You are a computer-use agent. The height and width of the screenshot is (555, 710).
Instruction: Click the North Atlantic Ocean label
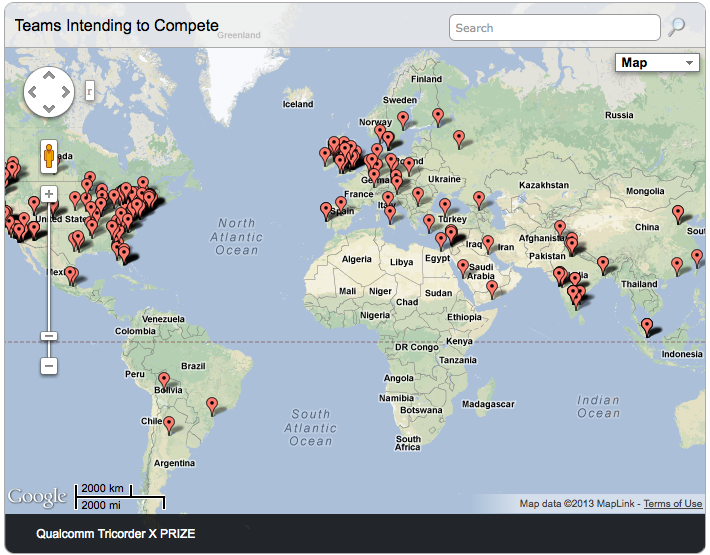point(236,237)
